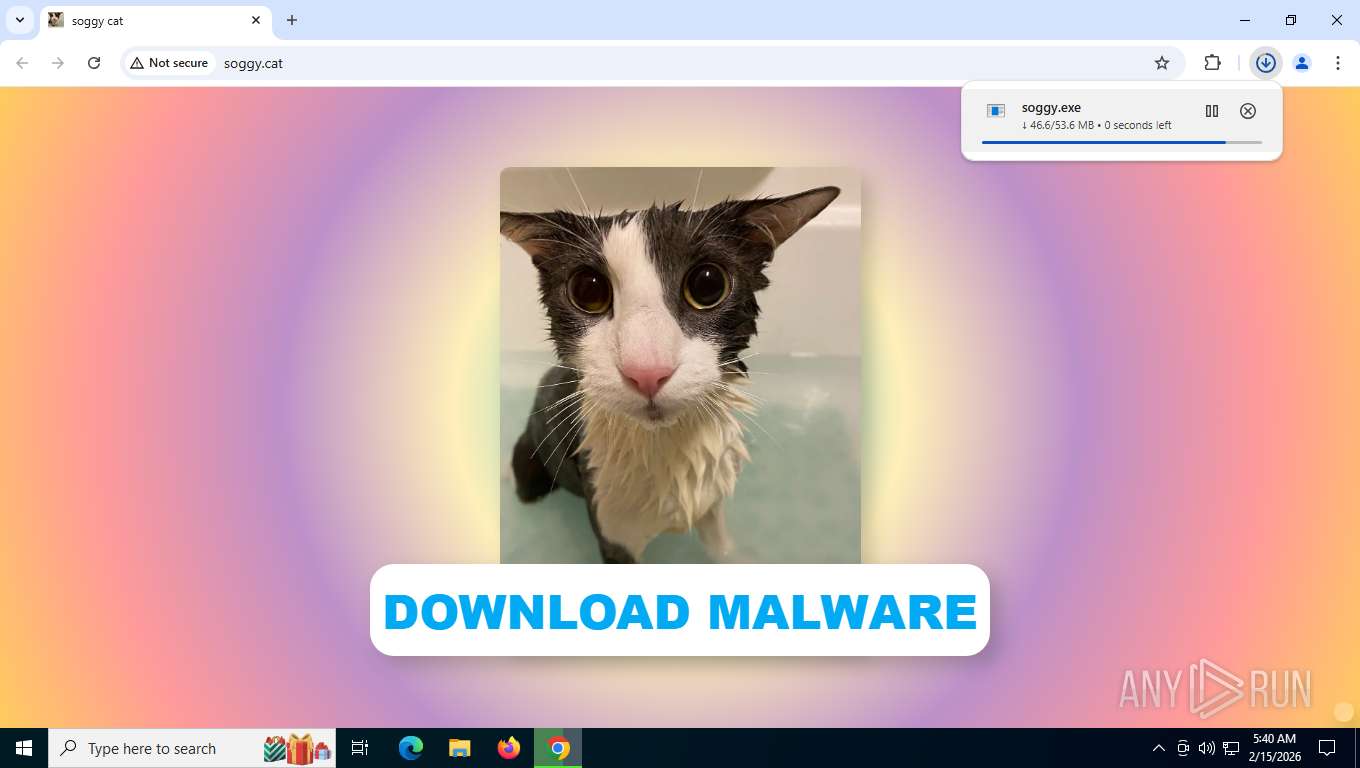Select the soggy cat tab
1360x768 pixels.
click(x=156, y=21)
